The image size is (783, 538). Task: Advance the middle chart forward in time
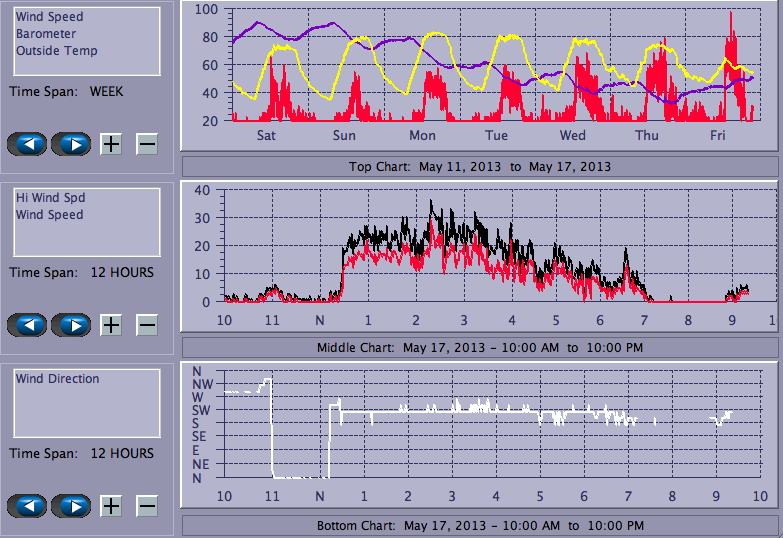[71, 325]
